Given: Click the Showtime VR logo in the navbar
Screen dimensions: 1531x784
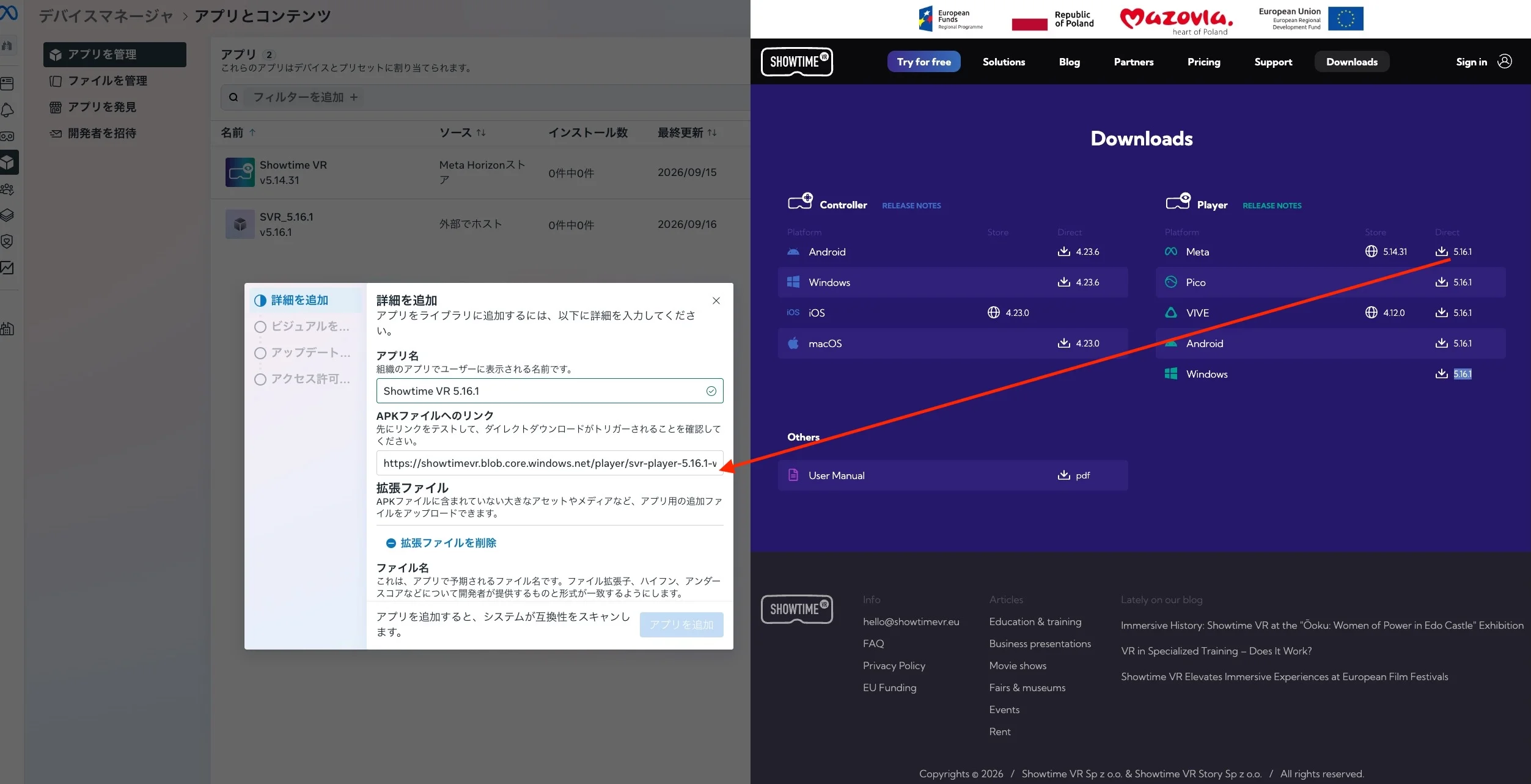Looking at the screenshot, I should pyautogui.click(x=796, y=62).
